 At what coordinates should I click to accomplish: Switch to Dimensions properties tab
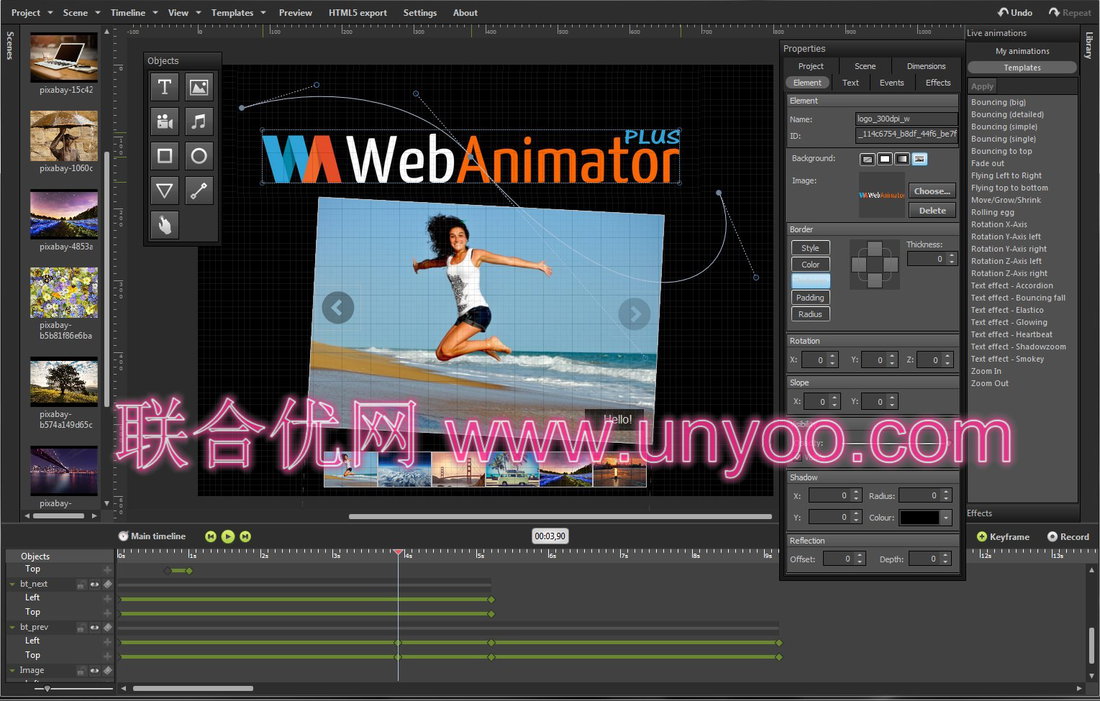926,66
